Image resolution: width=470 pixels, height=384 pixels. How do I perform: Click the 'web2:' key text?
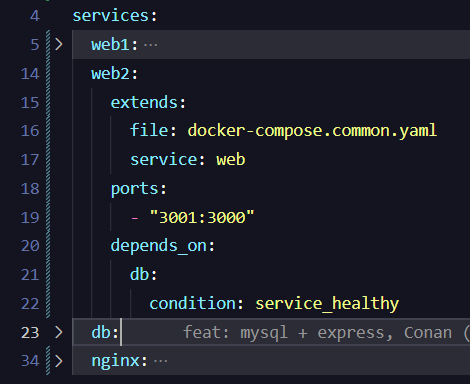(x=115, y=73)
